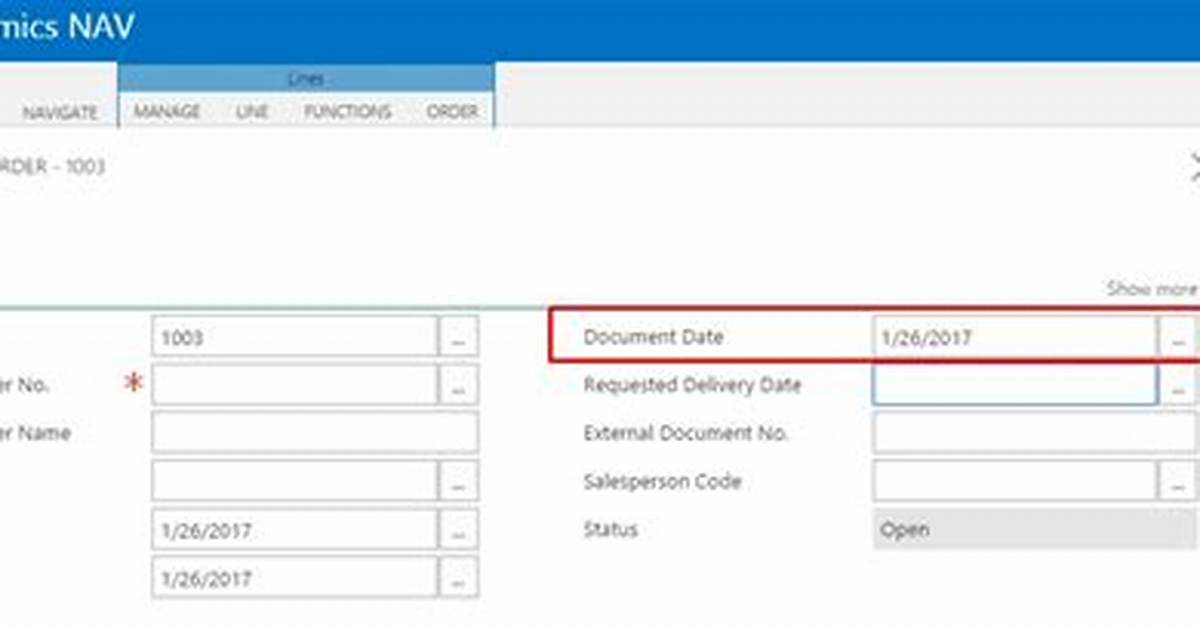Image resolution: width=1200 pixels, height=628 pixels.
Task: Click the field containing 1003
Action: click(295, 337)
